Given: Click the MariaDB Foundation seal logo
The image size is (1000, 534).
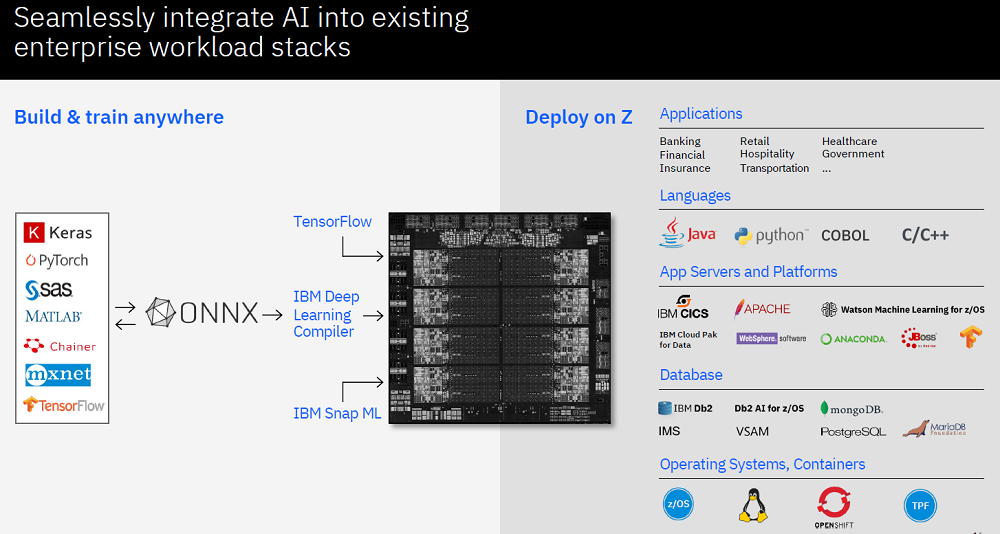Looking at the screenshot, I should point(934,429).
